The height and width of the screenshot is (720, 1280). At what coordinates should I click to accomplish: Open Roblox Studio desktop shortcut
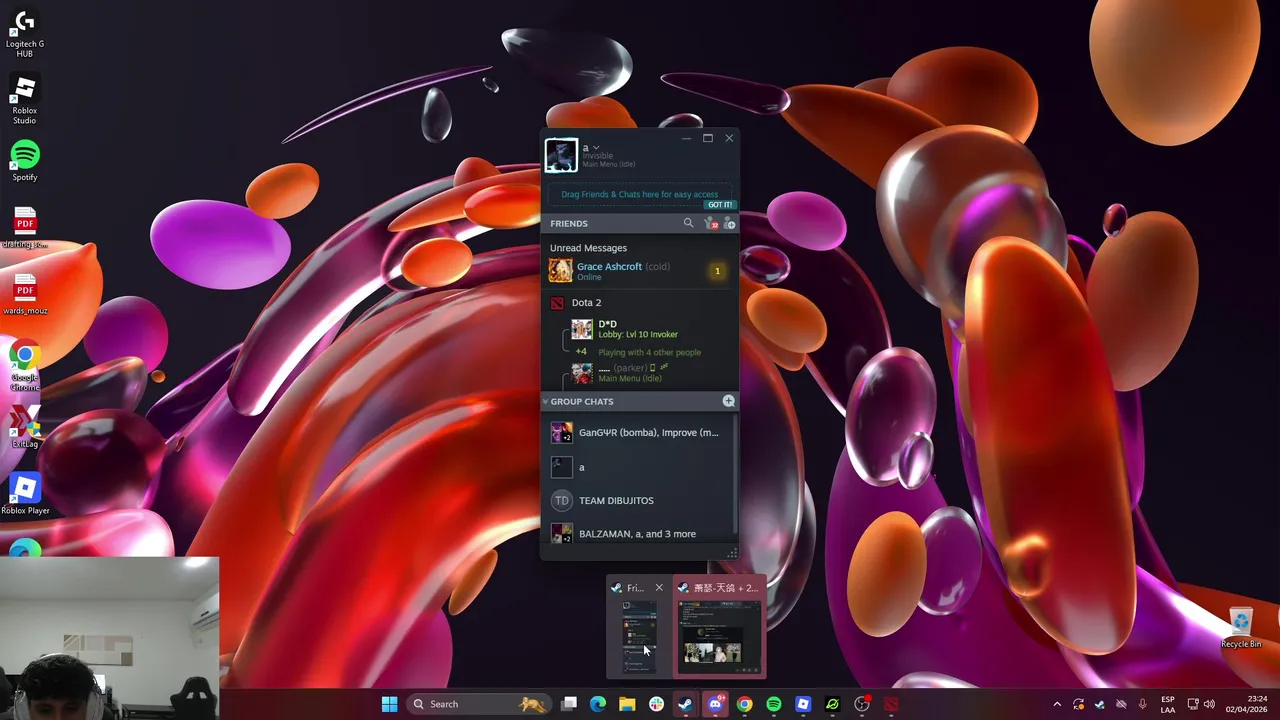[x=25, y=100]
